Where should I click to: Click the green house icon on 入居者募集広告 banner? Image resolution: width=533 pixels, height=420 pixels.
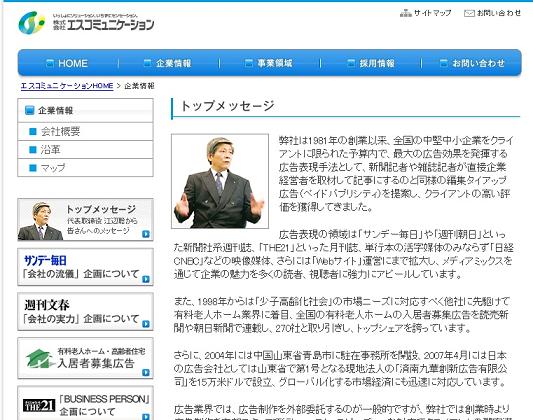click(x=38, y=358)
